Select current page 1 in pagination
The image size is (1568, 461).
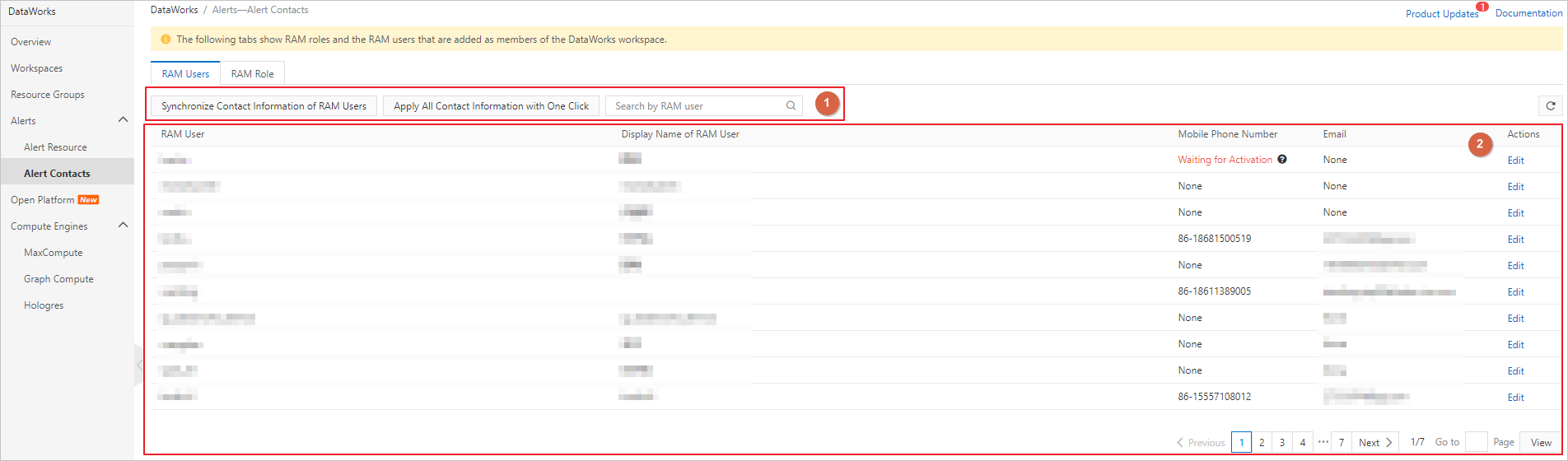1242,442
